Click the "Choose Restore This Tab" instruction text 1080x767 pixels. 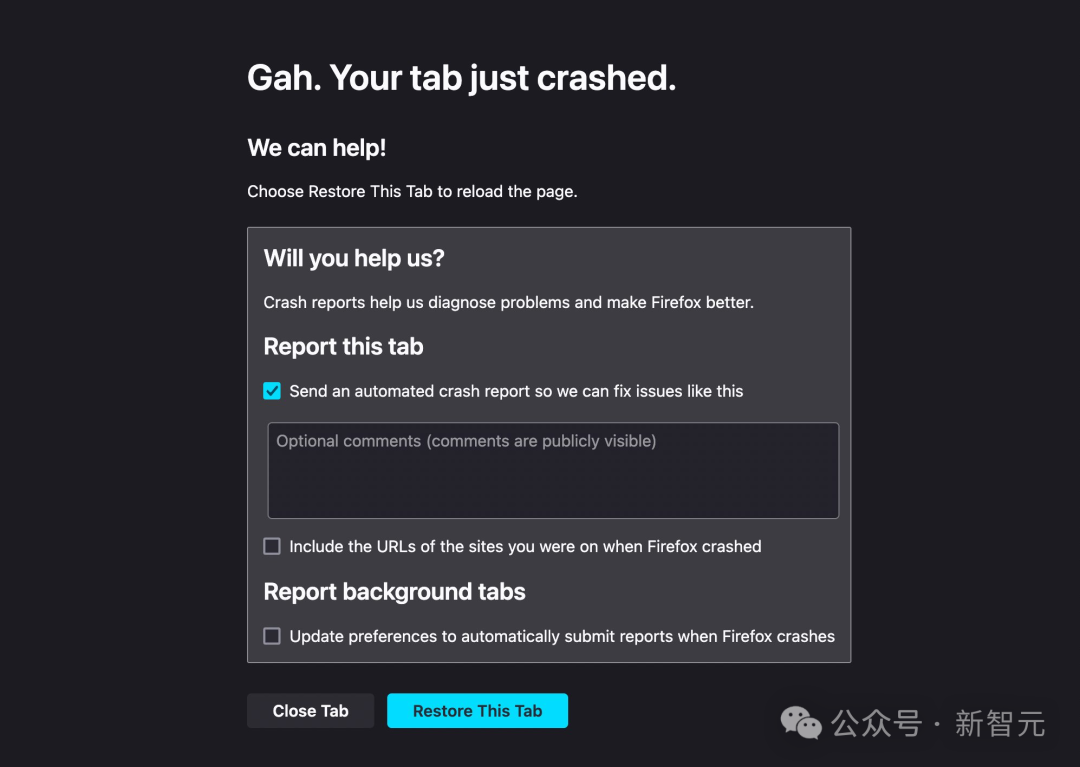coord(412,191)
